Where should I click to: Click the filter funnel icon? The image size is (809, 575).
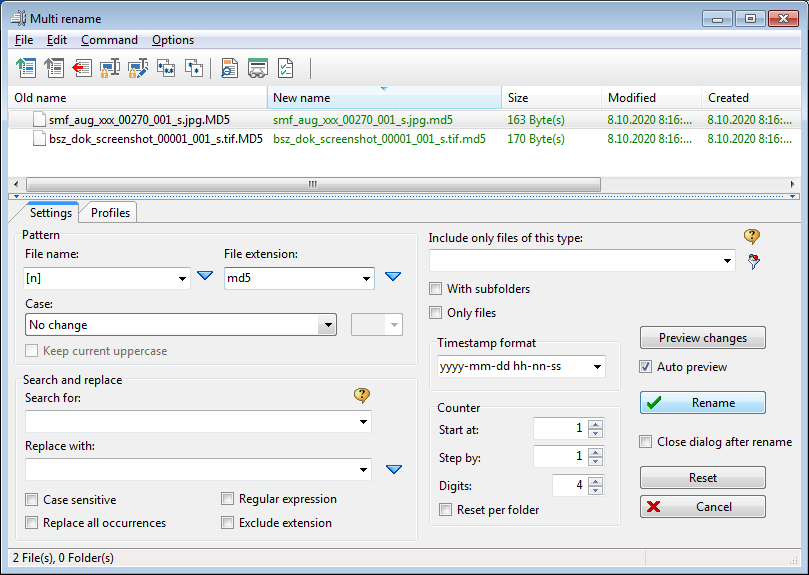753,262
